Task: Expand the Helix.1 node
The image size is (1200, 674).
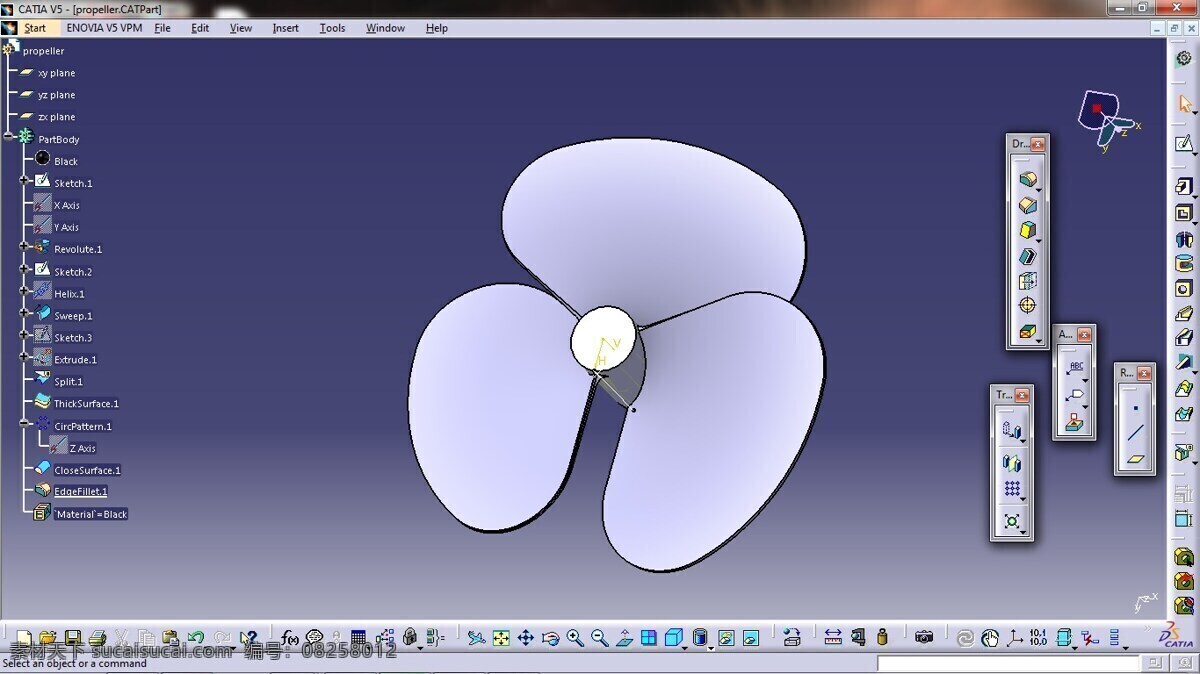Action: pos(24,292)
